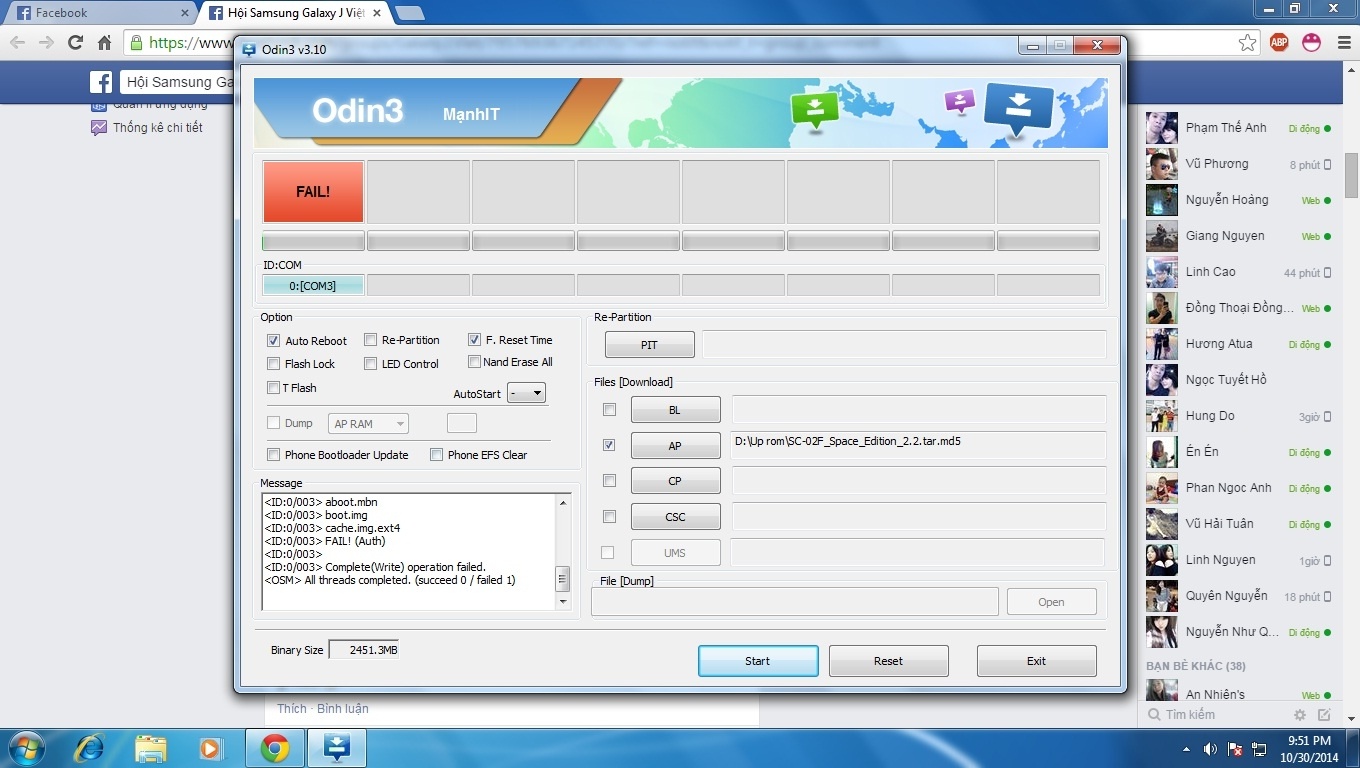Open chat with Hương Atua

(1238, 344)
